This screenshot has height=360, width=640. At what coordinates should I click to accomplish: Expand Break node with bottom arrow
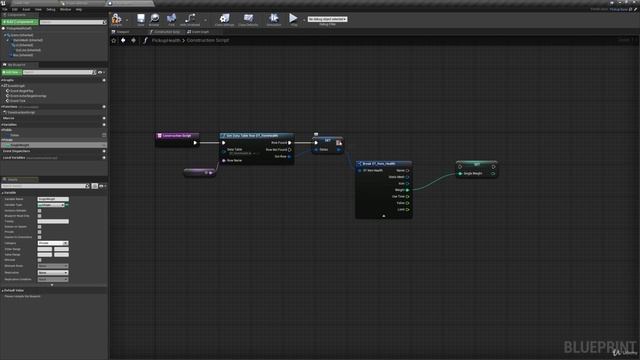384,216
